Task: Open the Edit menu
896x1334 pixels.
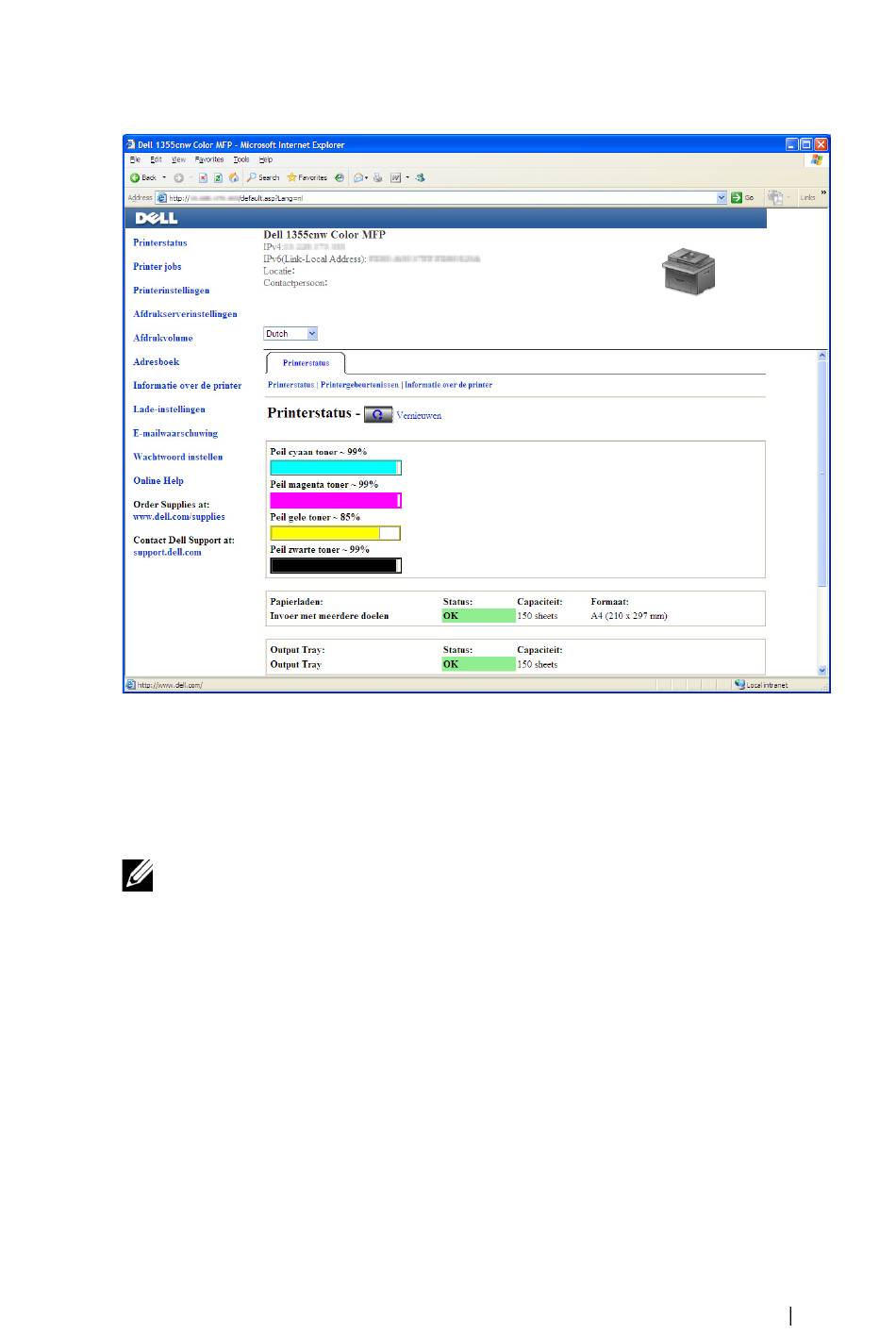Action: coord(157,159)
